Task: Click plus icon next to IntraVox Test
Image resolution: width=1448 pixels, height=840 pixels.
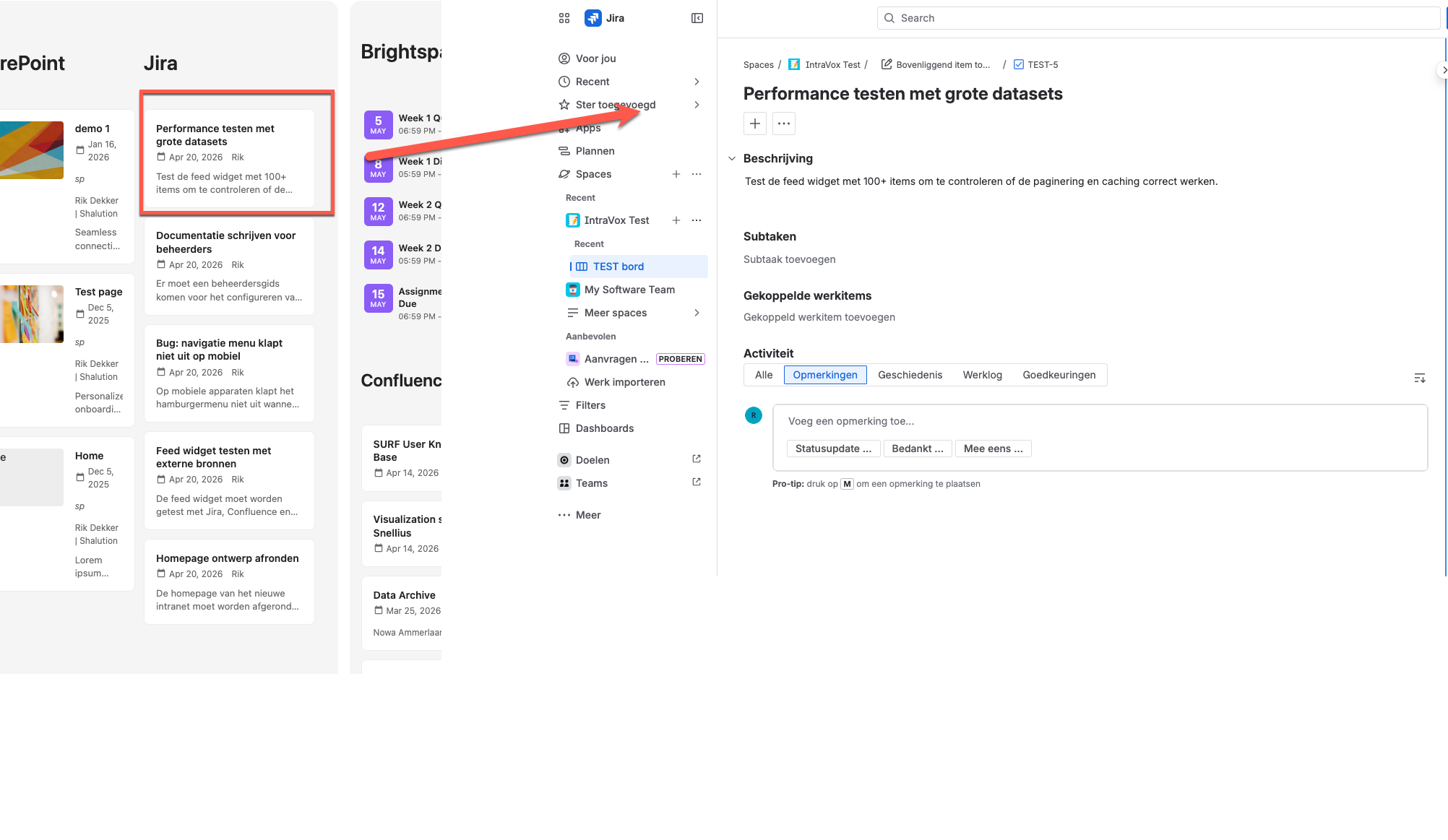Action: click(x=676, y=220)
